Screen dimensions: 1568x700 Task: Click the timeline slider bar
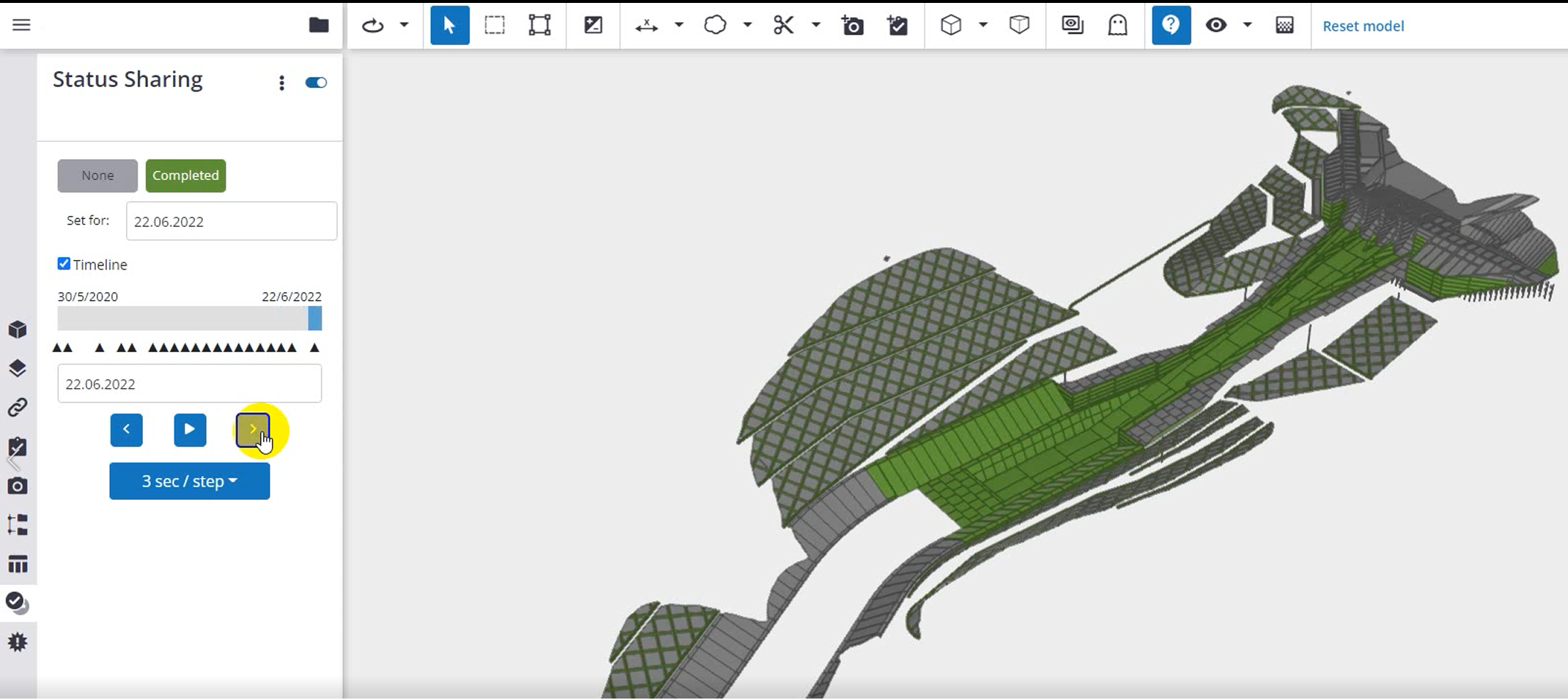(189, 319)
